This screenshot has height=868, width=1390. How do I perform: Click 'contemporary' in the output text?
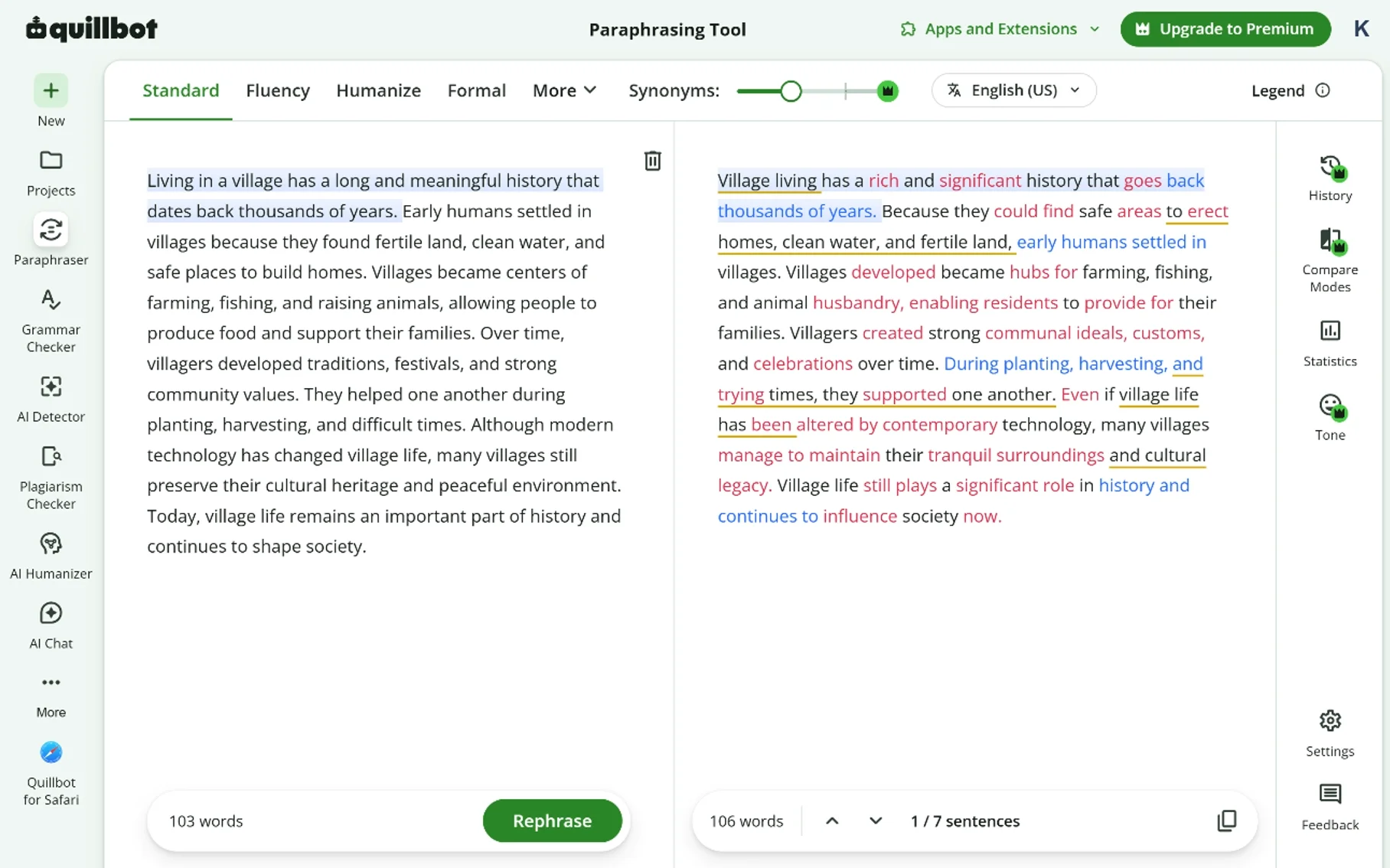[939, 424]
